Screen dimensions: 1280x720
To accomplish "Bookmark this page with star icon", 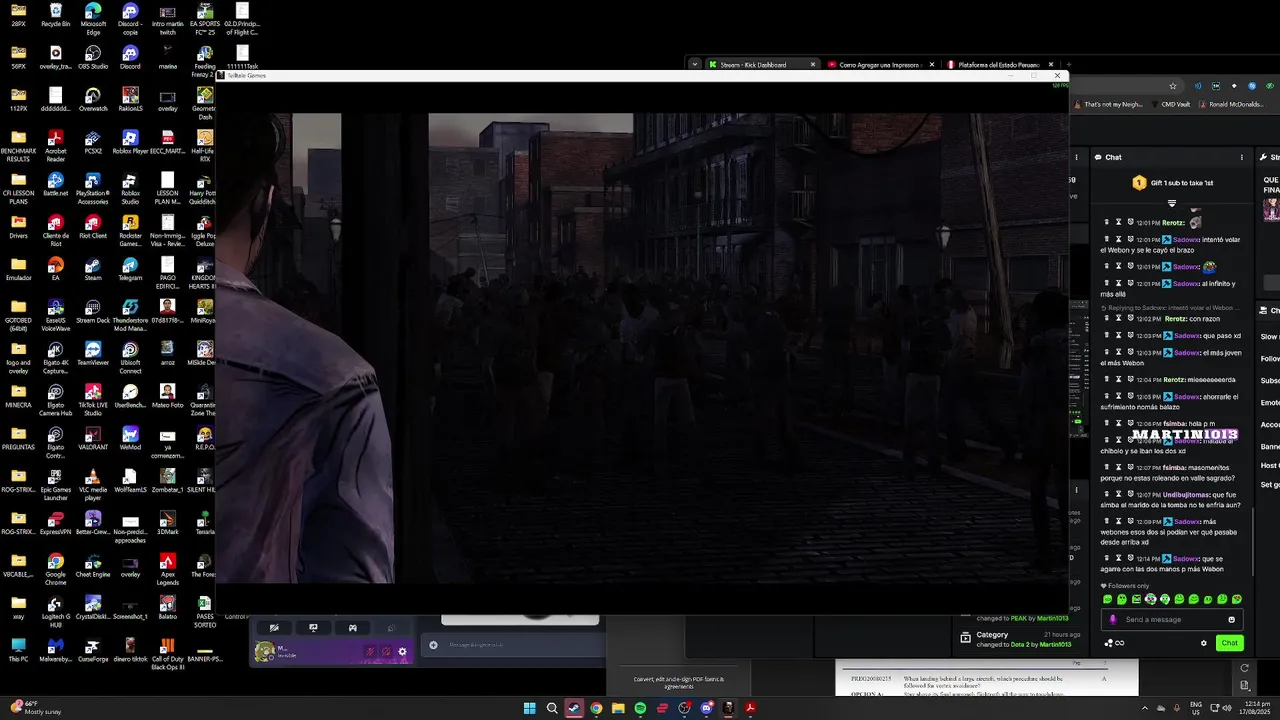I will pyautogui.click(x=1173, y=86).
